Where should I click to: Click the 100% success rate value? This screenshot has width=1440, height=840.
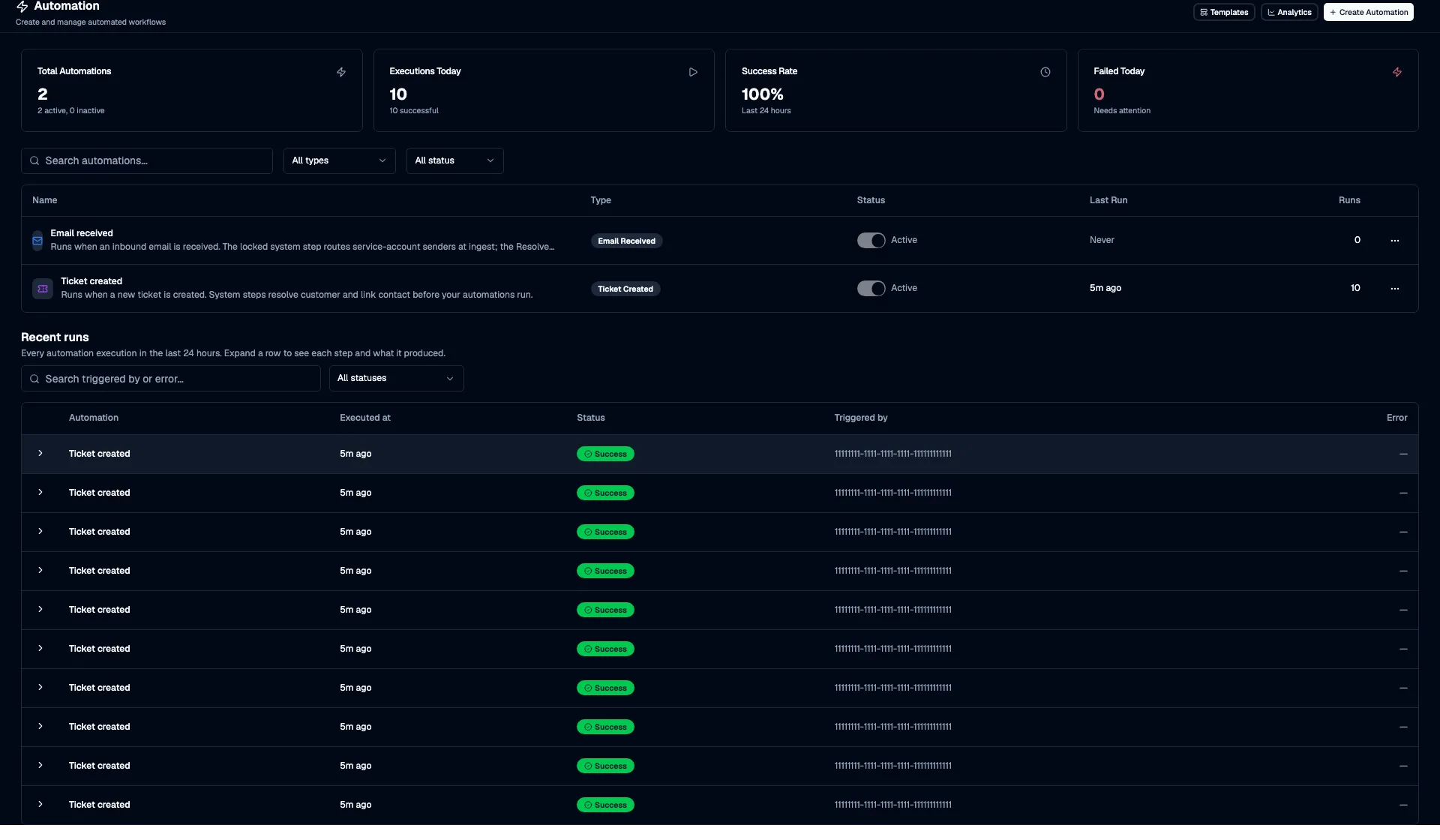(x=763, y=94)
